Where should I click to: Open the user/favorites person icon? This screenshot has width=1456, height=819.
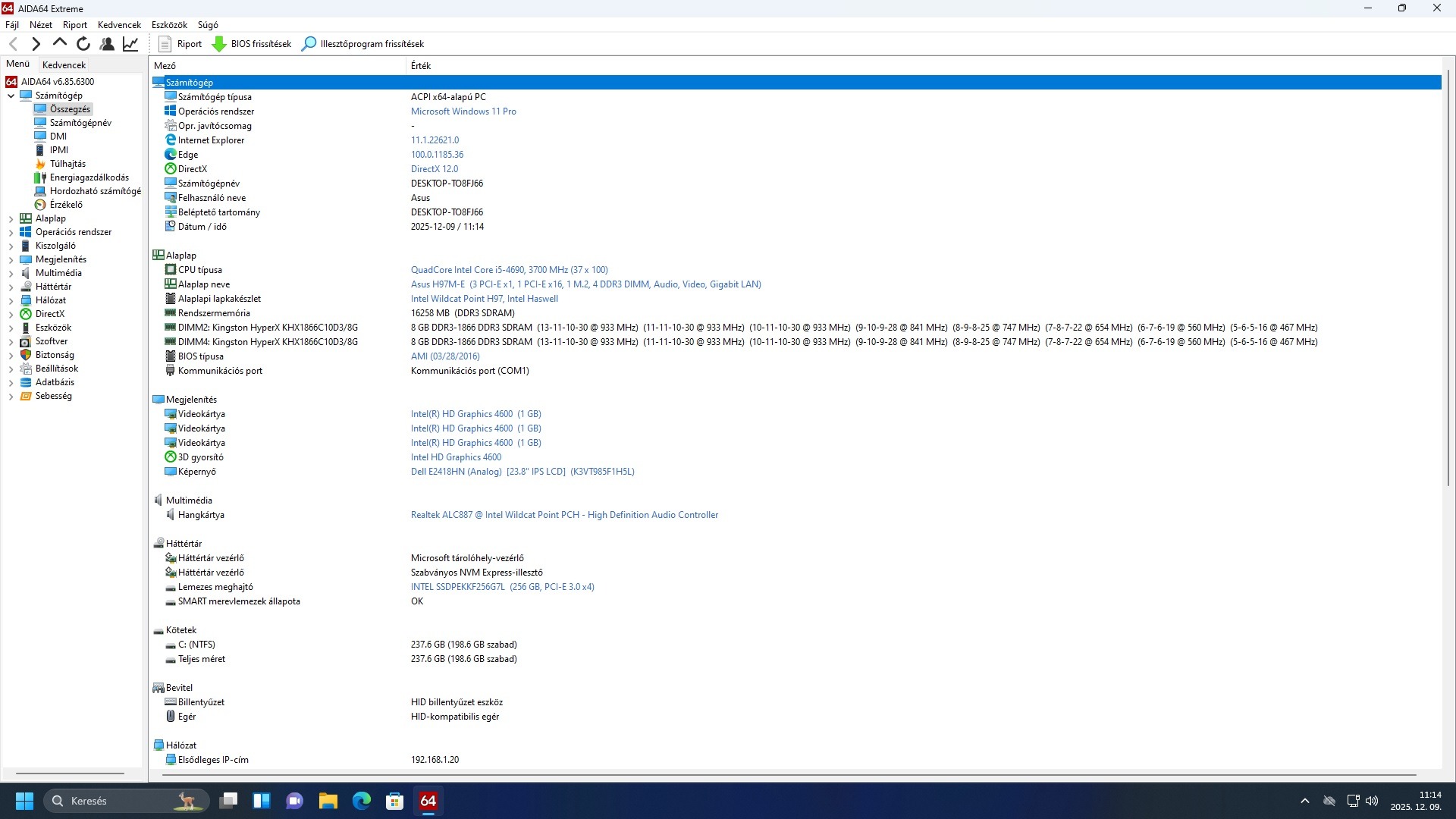(x=107, y=44)
